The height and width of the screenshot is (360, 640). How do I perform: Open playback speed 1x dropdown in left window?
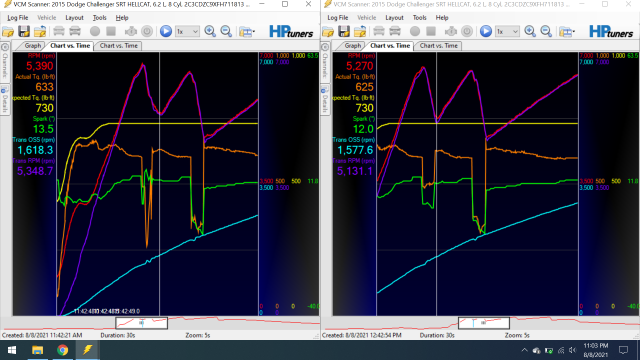(x=187, y=31)
